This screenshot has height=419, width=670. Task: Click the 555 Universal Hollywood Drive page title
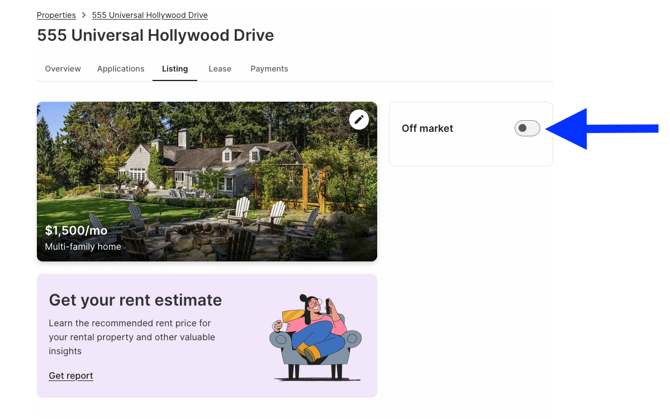click(156, 35)
